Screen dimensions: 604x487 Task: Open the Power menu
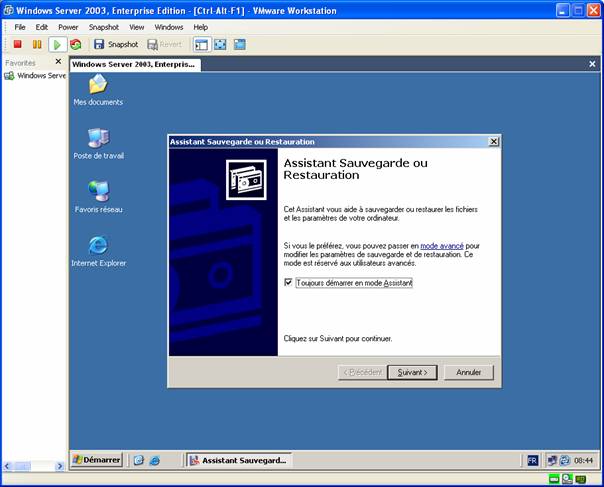(68, 27)
